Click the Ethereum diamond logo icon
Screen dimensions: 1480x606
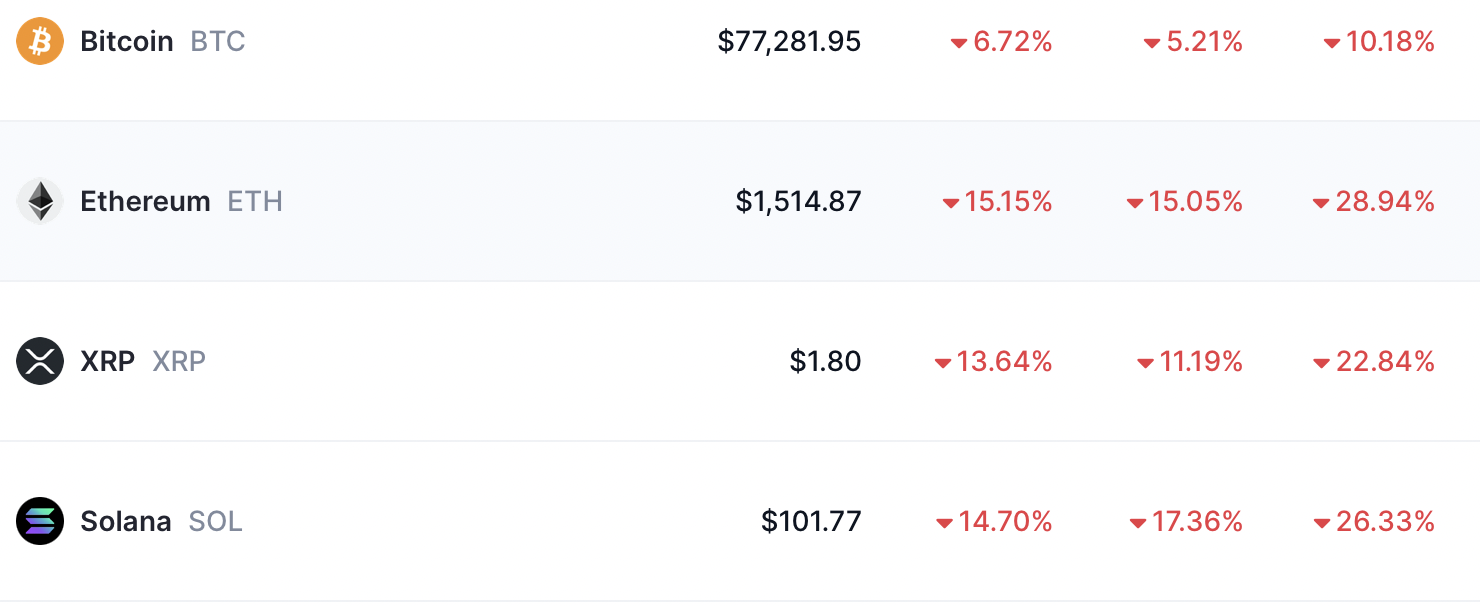point(40,201)
